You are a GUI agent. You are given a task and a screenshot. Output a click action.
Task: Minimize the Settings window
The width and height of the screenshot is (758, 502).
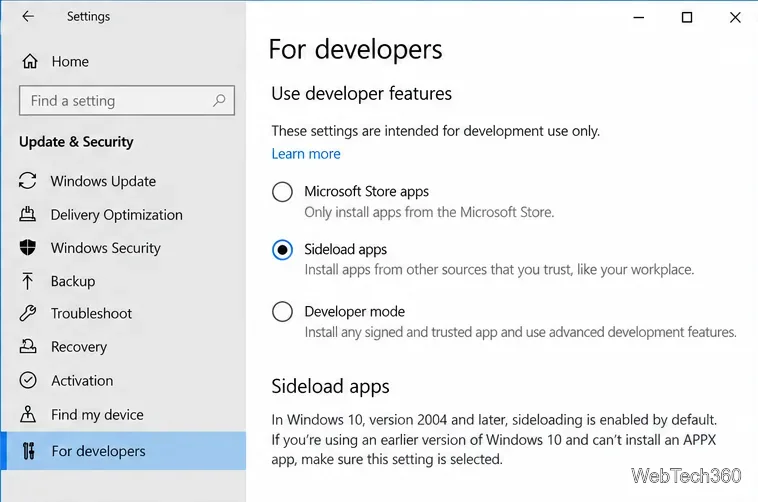click(639, 17)
